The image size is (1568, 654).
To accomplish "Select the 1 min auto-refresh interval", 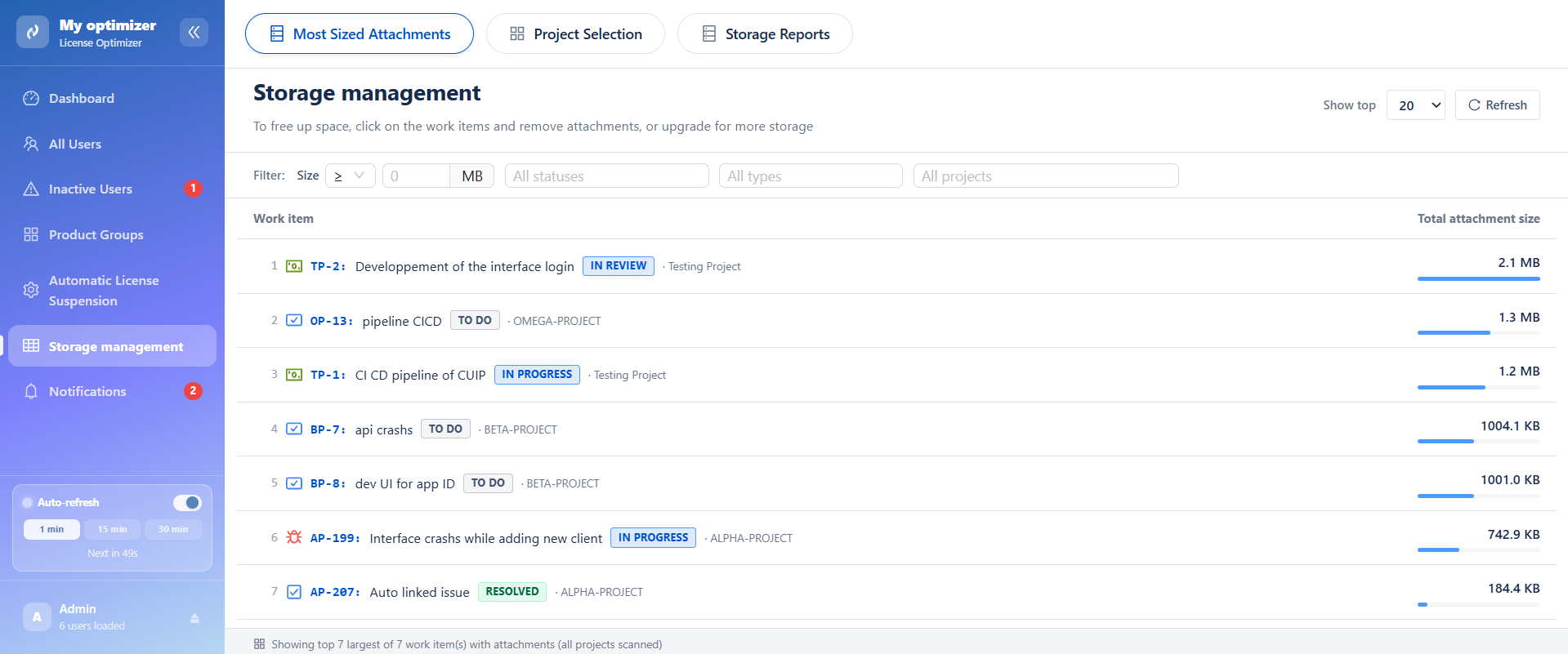I will tap(51, 529).
